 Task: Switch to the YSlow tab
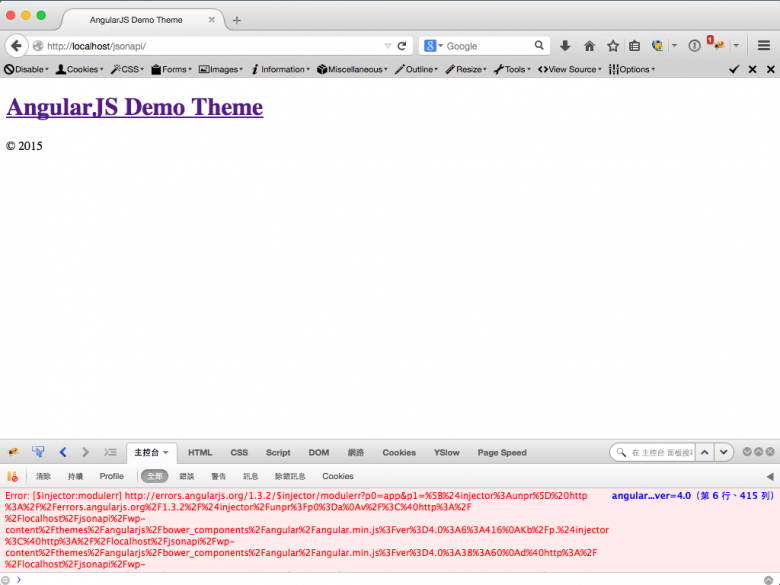click(446, 453)
